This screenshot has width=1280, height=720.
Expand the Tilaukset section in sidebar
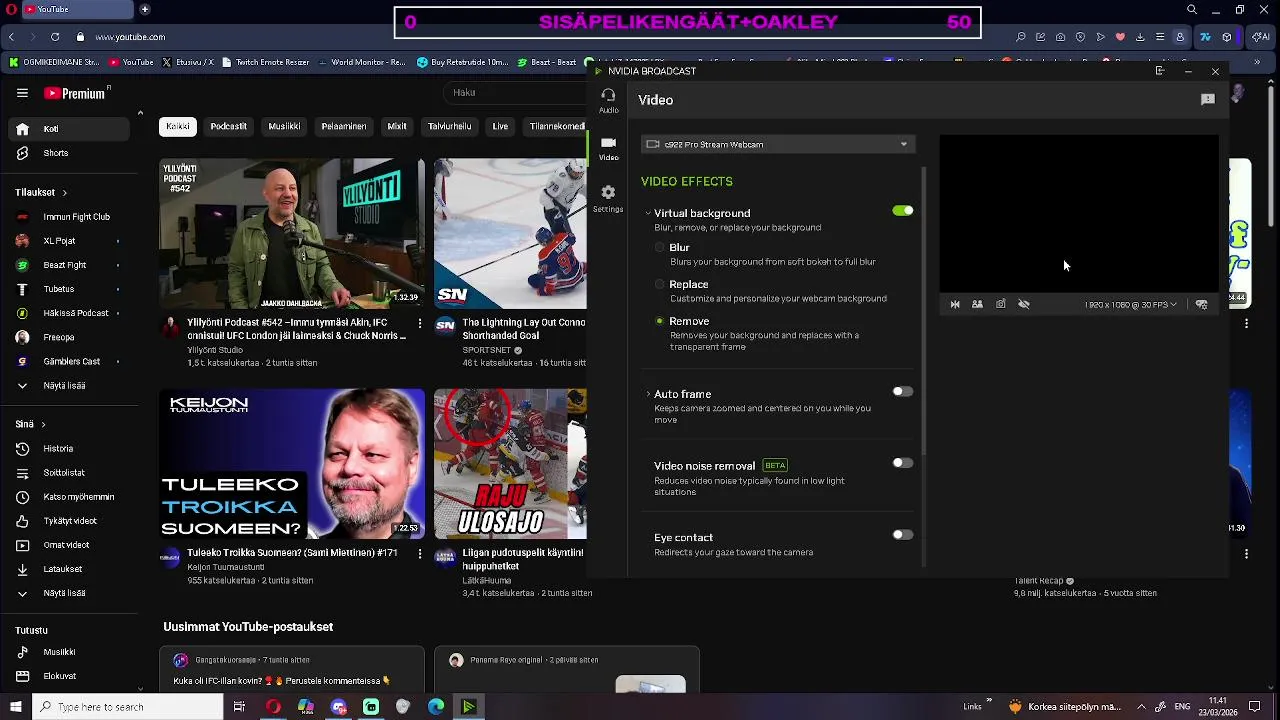pos(41,192)
